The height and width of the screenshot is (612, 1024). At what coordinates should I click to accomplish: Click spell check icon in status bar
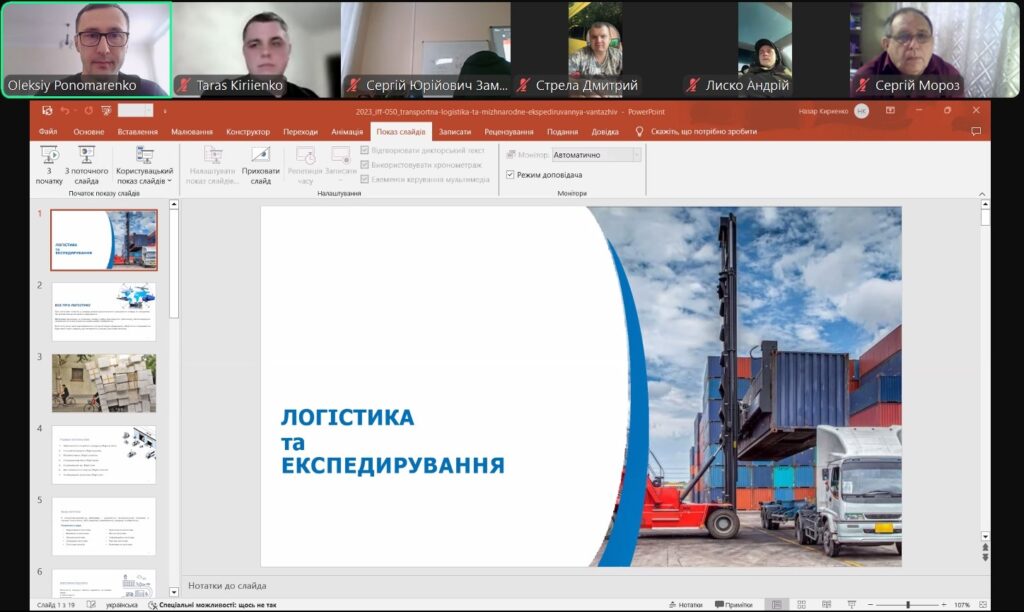point(91,605)
